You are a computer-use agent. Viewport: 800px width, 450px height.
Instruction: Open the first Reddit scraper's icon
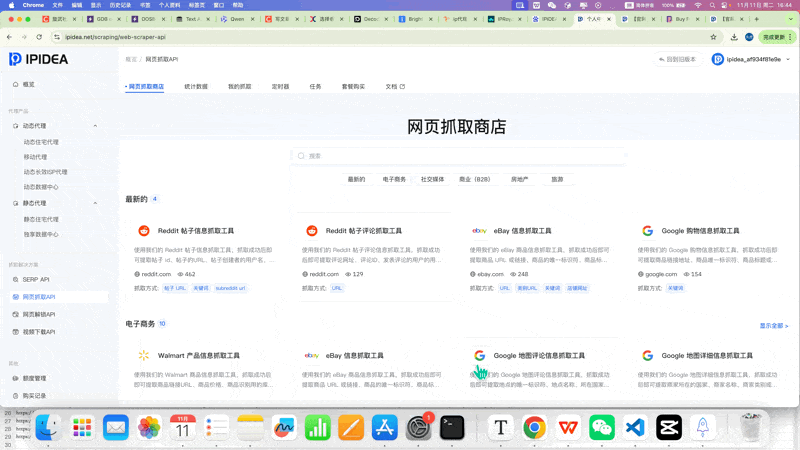pyautogui.click(x=144, y=231)
